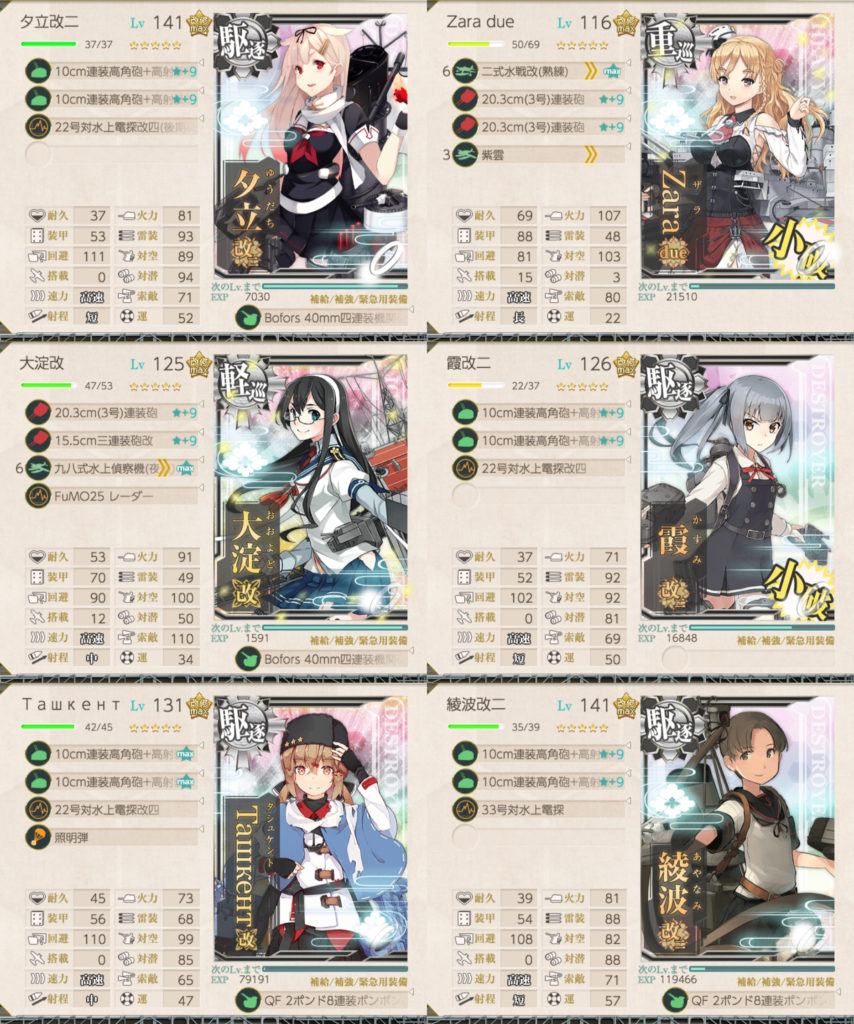The height and width of the screenshot is (1024, 854).
Task: Click the radar icon beside 22号対水上電探改四(後期)
Action: [x=38, y=127]
